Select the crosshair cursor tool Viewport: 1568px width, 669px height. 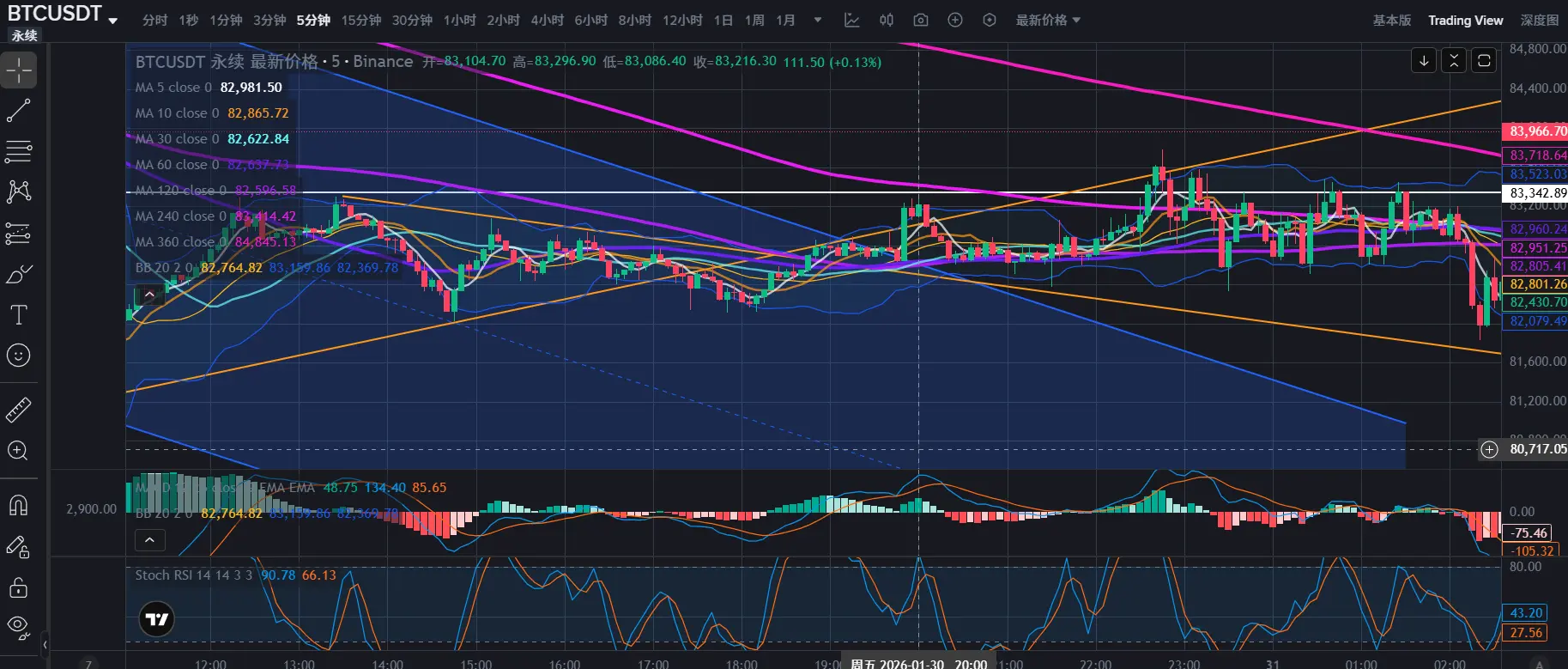tap(19, 70)
